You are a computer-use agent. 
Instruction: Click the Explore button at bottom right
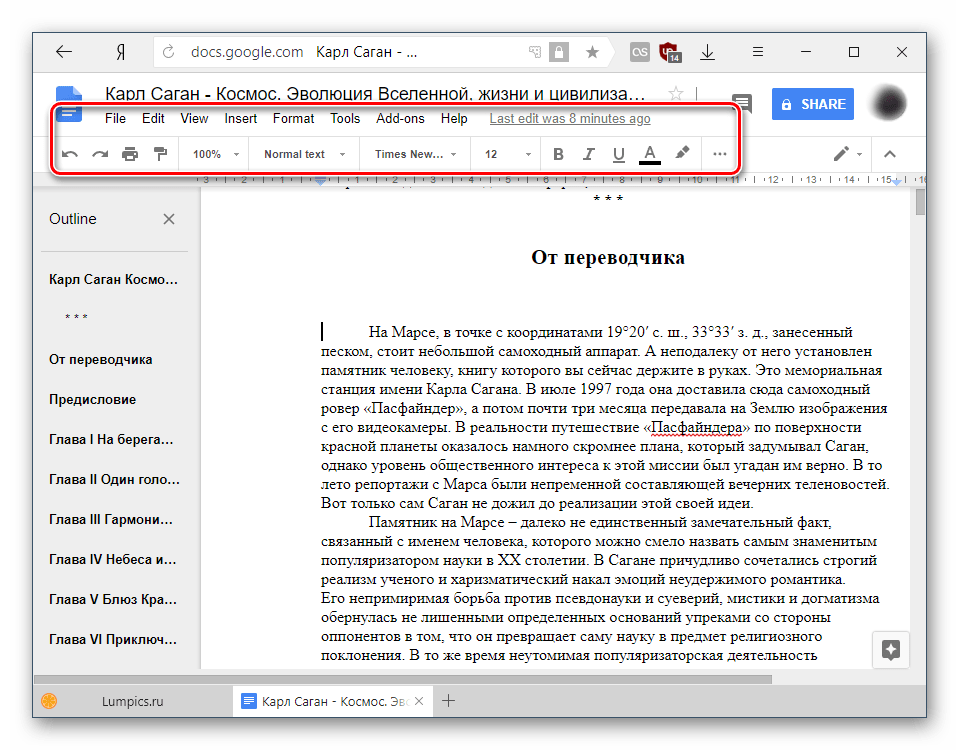pyautogui.click(x=890, y=650)
